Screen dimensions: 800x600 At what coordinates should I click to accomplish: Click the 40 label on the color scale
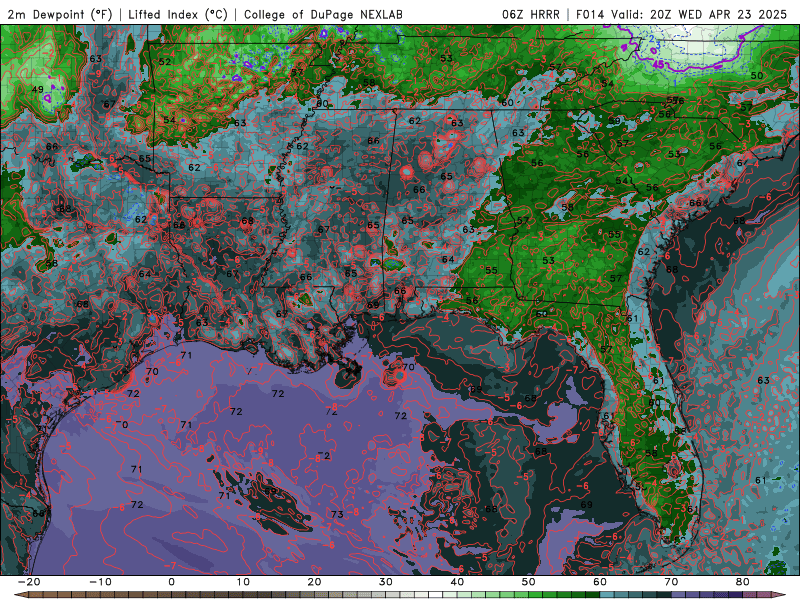457,582
